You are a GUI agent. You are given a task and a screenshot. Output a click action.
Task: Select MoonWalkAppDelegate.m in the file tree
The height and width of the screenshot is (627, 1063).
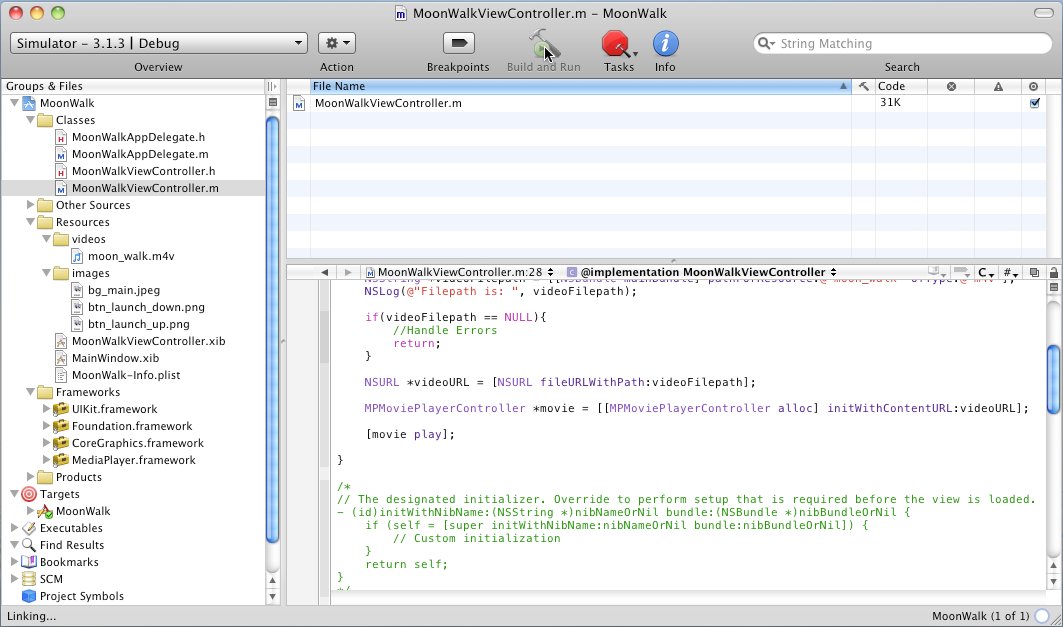[x=140, y=154]
